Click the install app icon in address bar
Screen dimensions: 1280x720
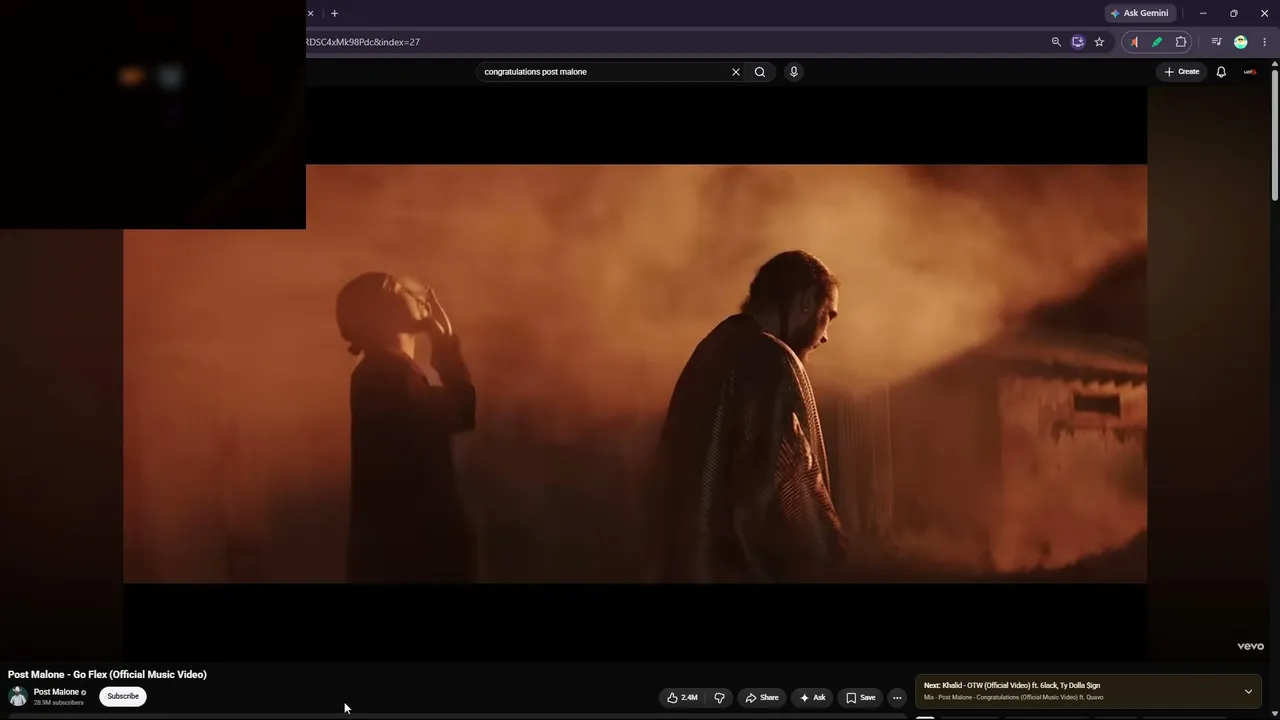tap(1077, 42)
